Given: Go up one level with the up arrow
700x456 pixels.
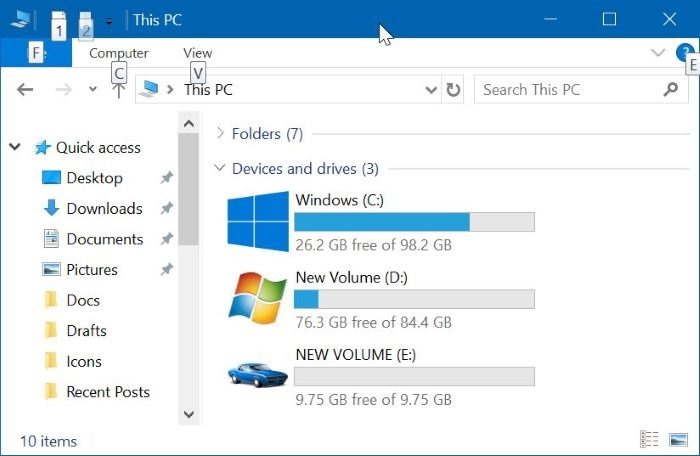Looking at the screenshot, I should [x=118, y=89].
